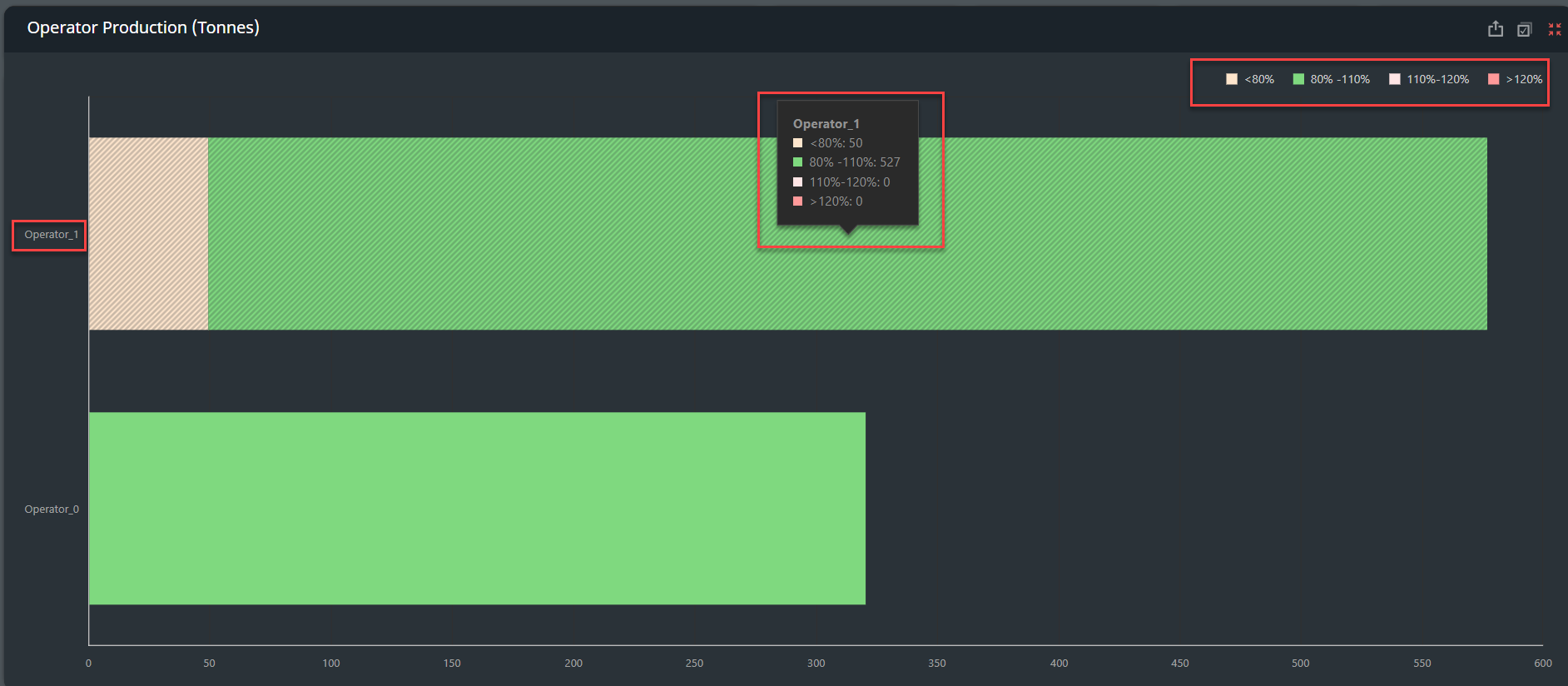1568x686 pixels.
Task: Click the multi-select checkbox icon in header
Action: pos(1524,29)
